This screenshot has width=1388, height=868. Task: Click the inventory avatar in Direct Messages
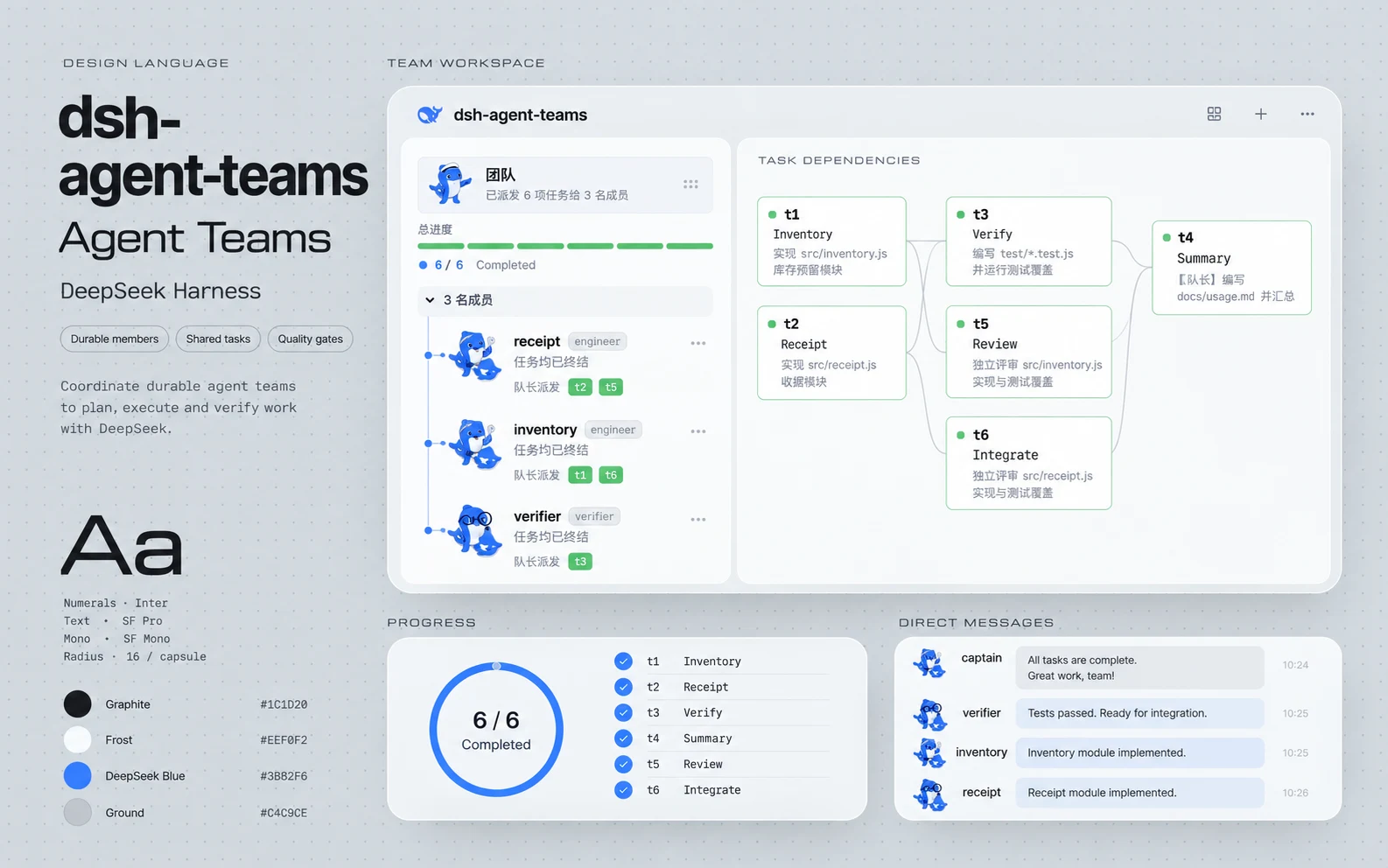[x=929, y=753]
